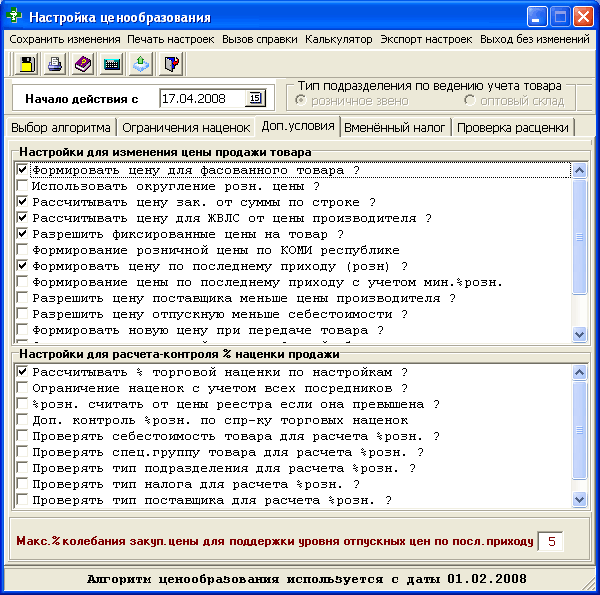This screenshot has width=600, height=595.
Task: Click the start date field 17.04.2008
Action: tap(202, 98)
